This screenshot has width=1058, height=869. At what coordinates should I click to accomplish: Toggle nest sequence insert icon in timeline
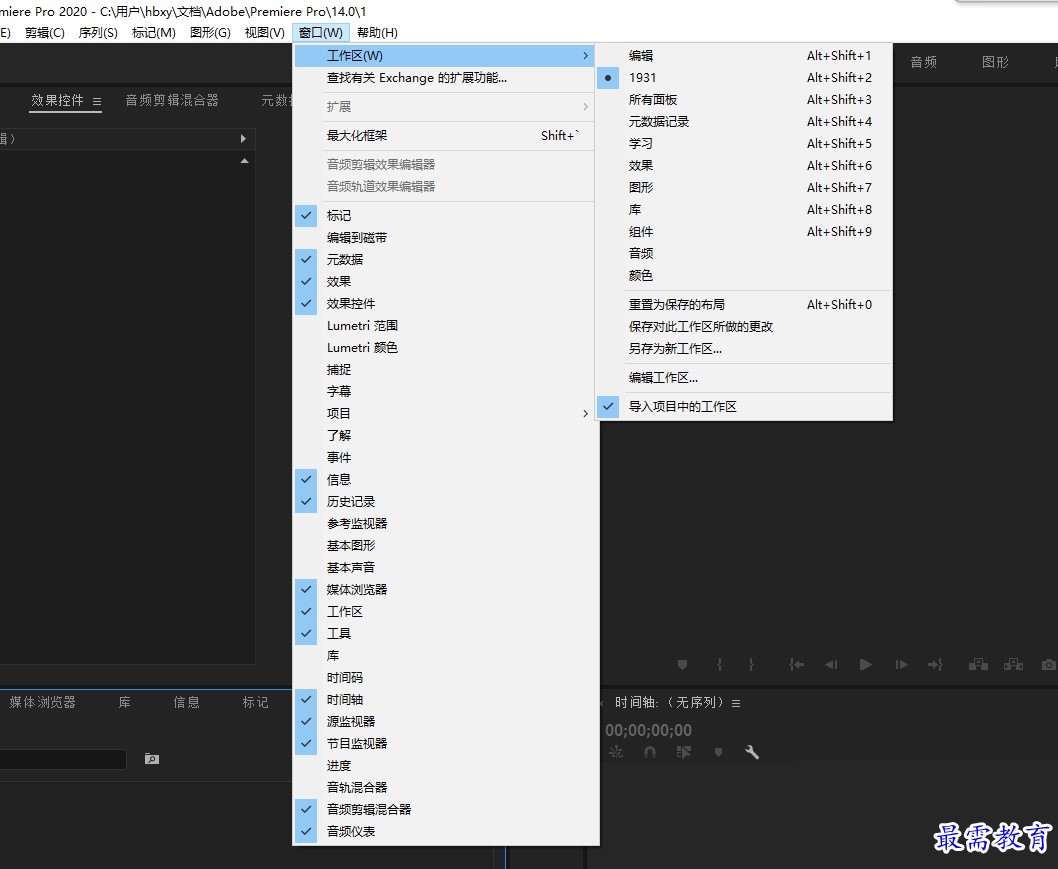click(615, 752)
